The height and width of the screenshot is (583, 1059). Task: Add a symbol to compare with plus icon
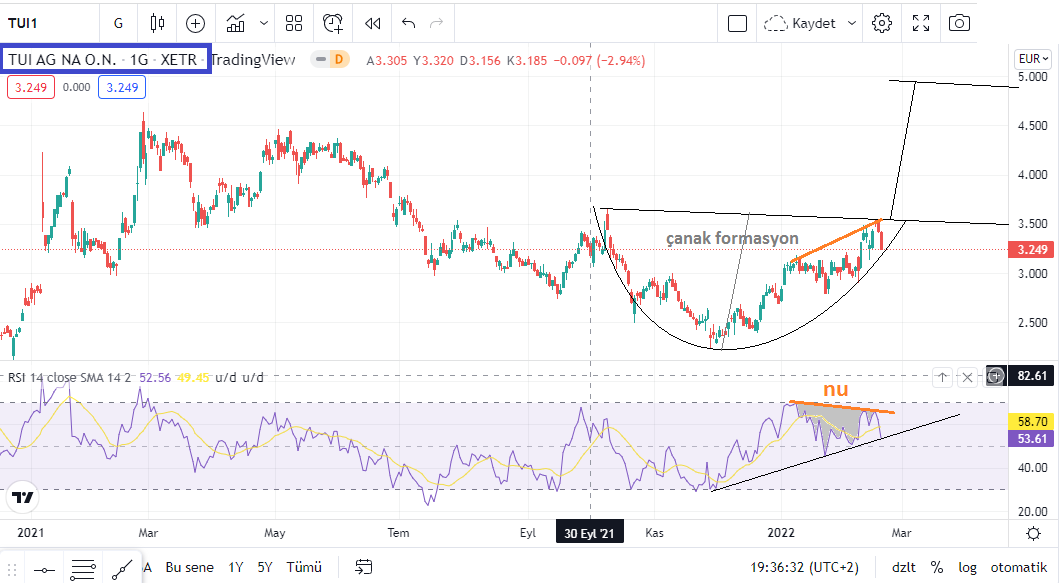195,24
